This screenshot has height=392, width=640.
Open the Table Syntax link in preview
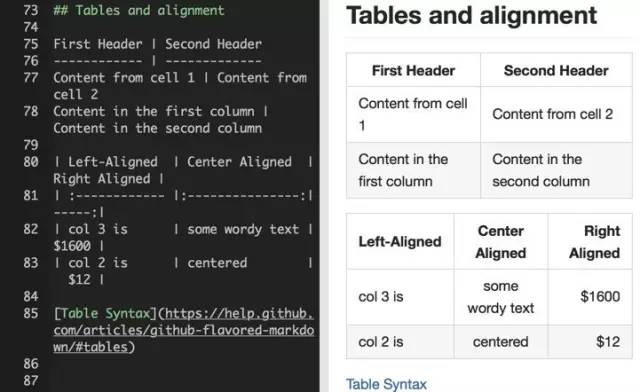click(x=386, y=384)
